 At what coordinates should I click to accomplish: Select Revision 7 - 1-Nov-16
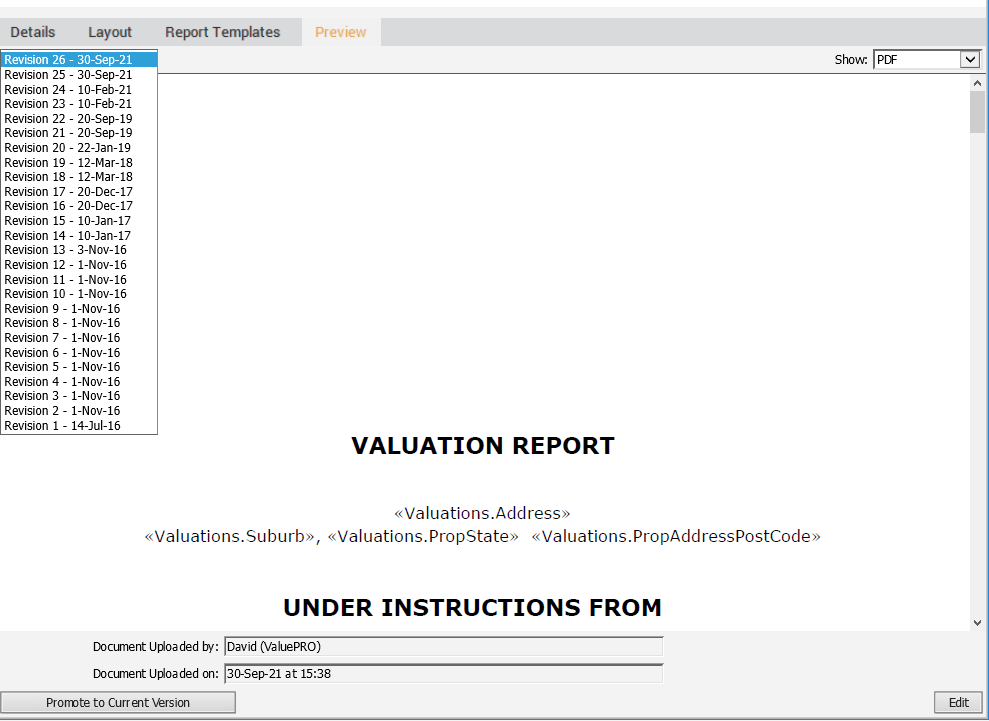(x=79, y=337)
